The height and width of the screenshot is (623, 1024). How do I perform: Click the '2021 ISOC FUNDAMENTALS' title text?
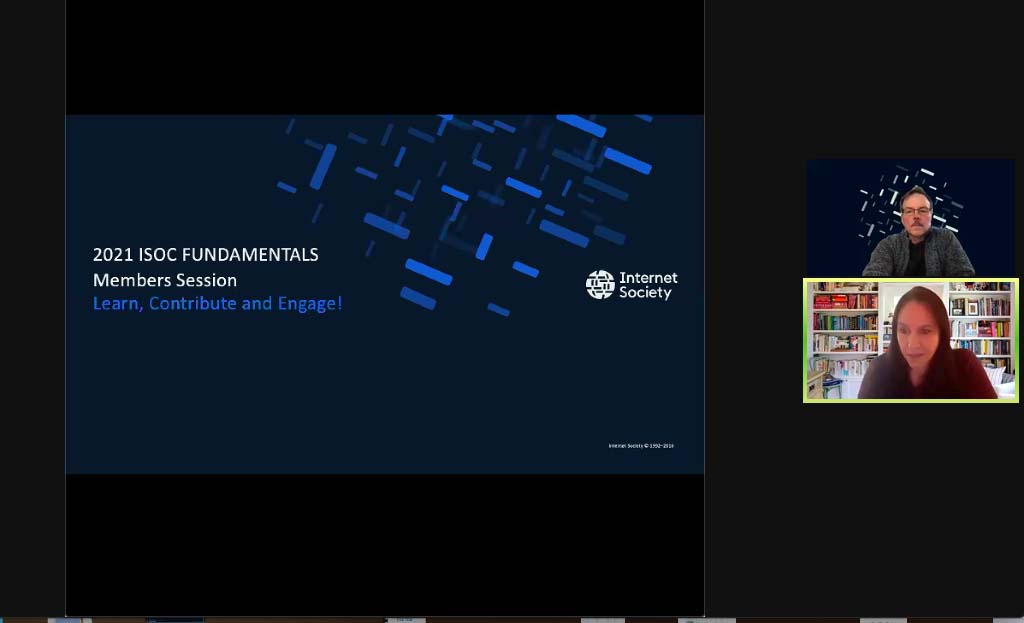(x=206, y=255)
